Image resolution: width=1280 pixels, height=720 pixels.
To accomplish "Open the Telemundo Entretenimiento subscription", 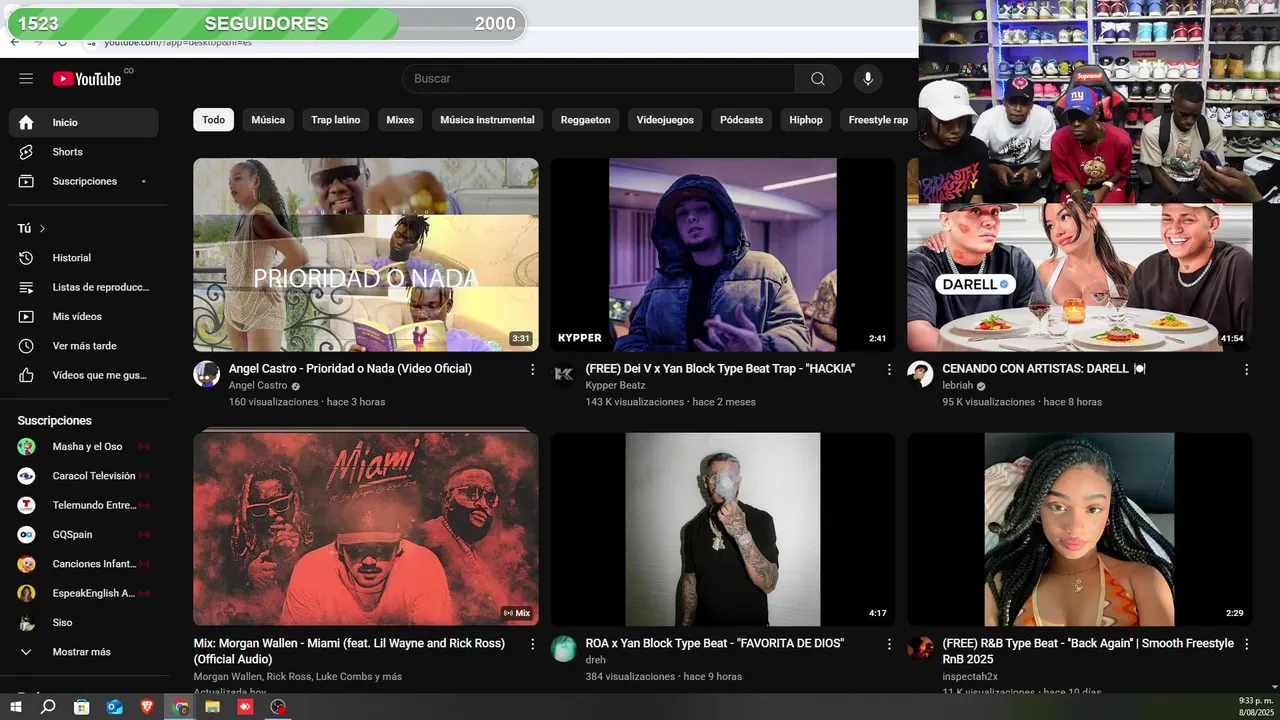I will 84,506.
